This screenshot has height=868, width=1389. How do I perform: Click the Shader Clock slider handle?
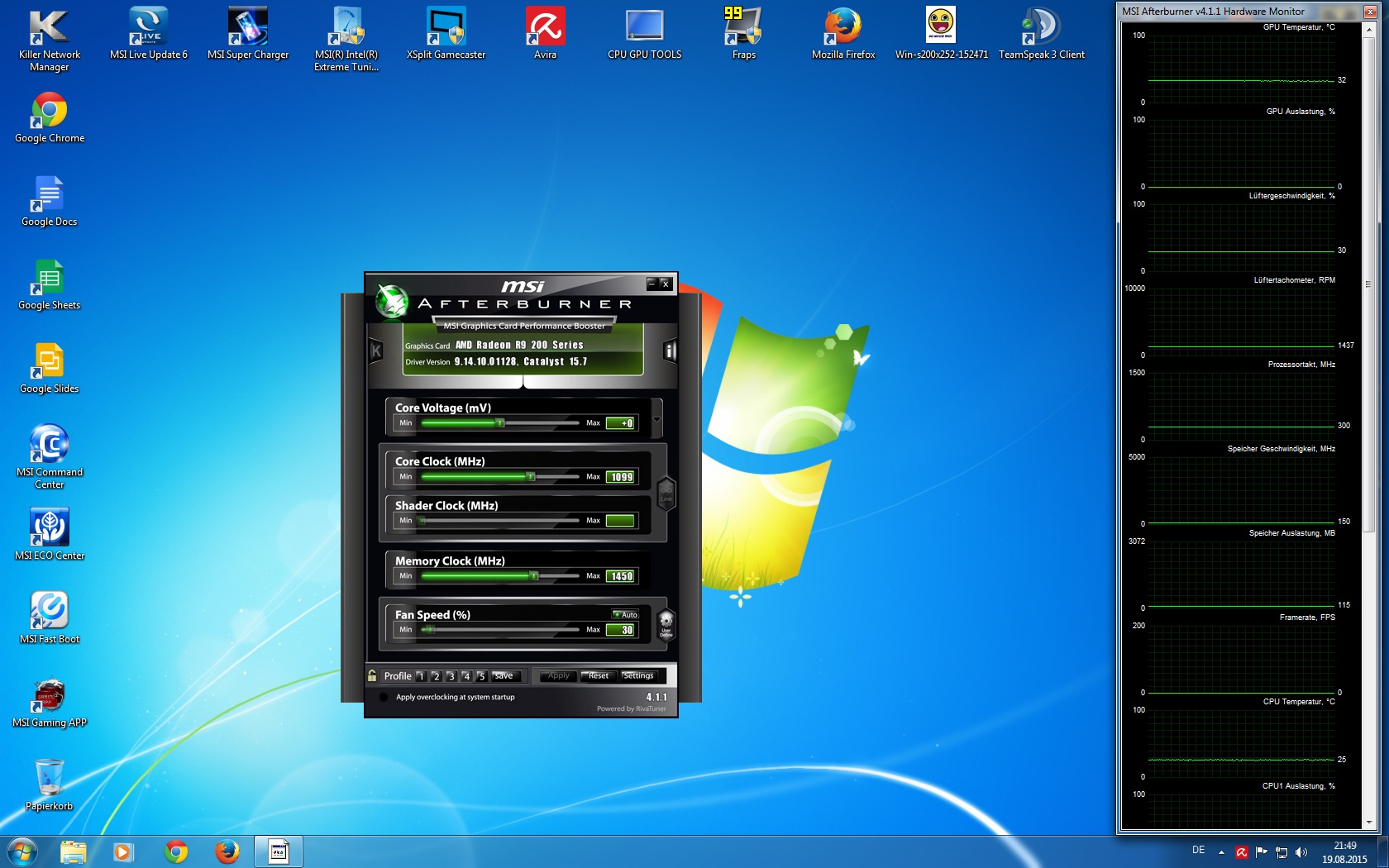pyautogui.click(x=422, y=521)
